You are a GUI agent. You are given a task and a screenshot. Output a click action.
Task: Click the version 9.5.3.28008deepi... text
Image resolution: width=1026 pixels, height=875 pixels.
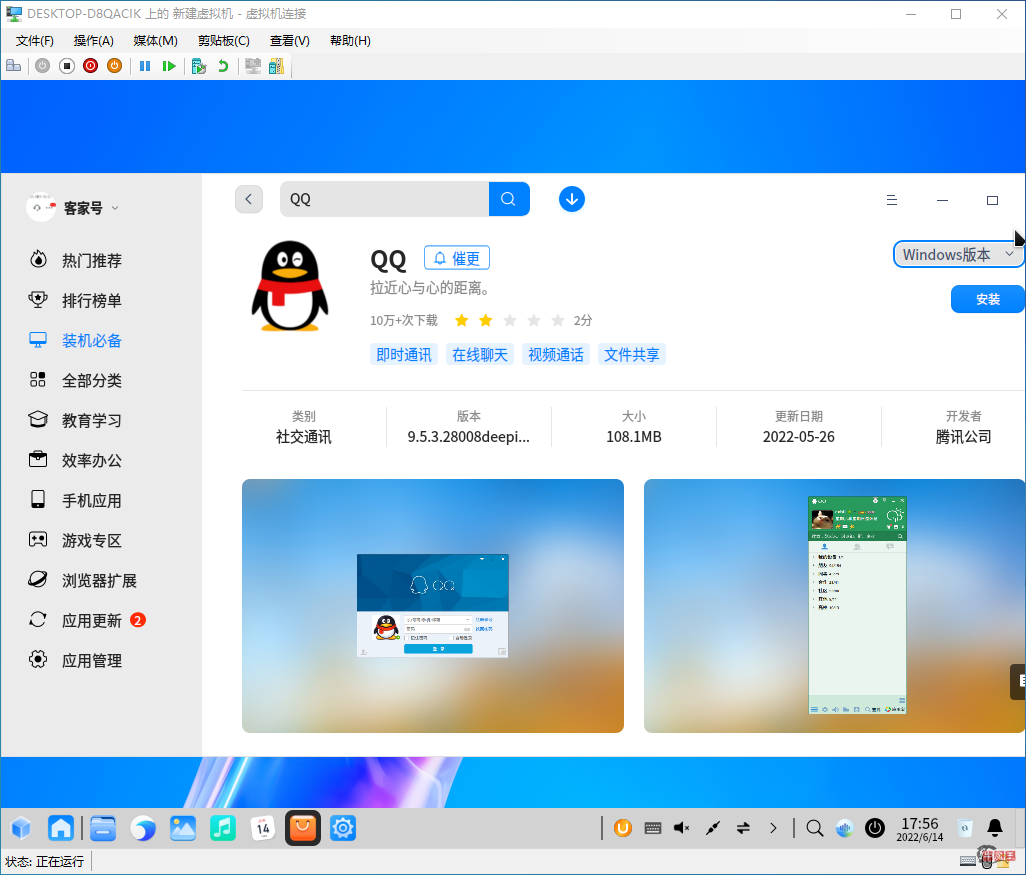[x=469, y=437]
